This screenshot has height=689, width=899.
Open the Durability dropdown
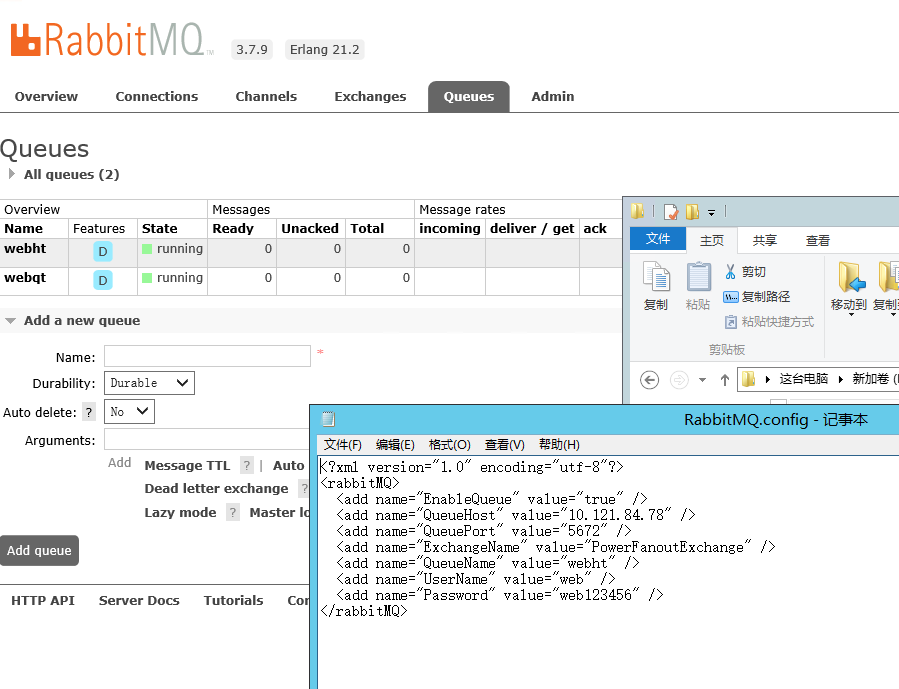(149, 383)
